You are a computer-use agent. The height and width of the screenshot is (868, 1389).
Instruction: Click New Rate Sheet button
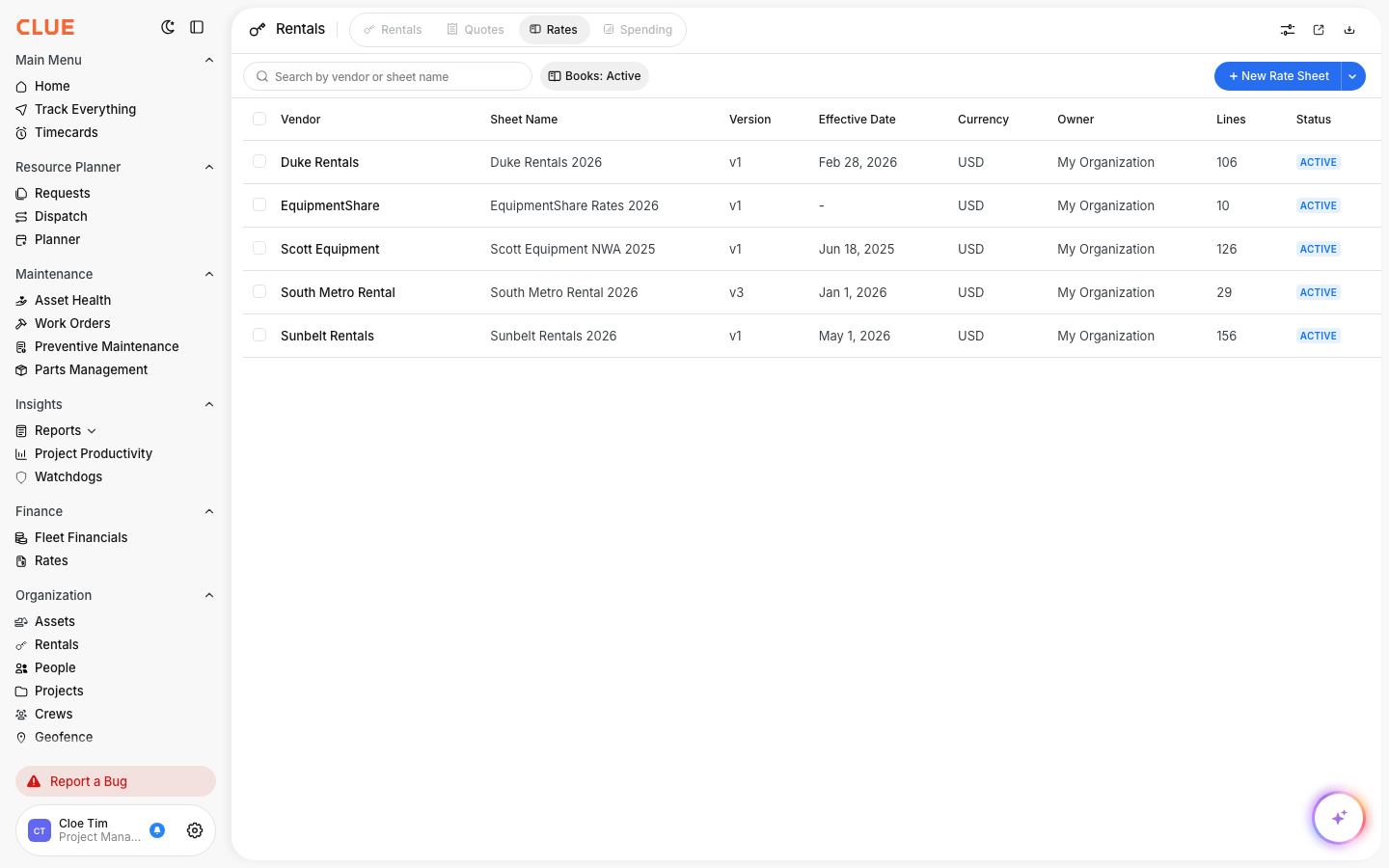tap(1278, 76)
